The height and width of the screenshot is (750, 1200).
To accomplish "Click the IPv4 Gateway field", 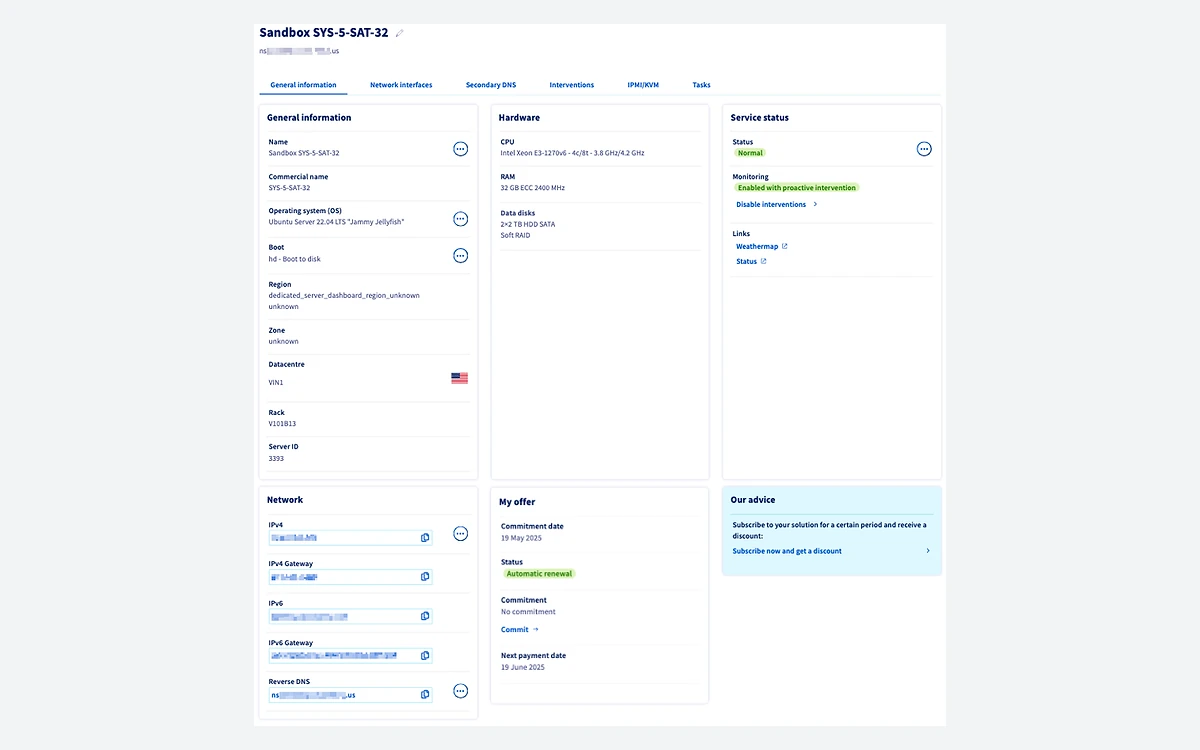I will tap(351, 577).
